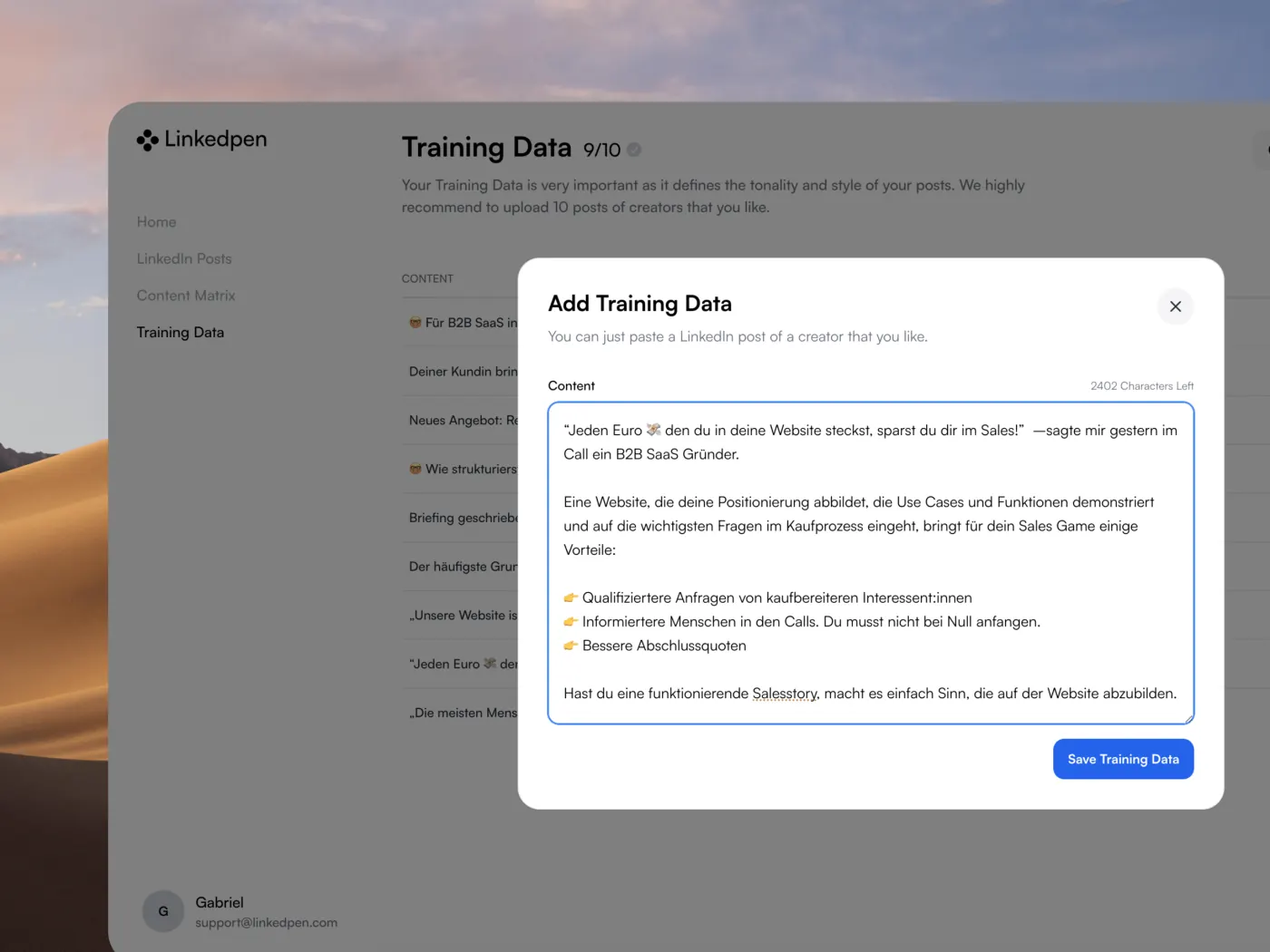Open the 'Für B2B SaaS' training row
The width and height of the screenshot is (1270, 952).
pyautogui.click(x=460, y=322)
